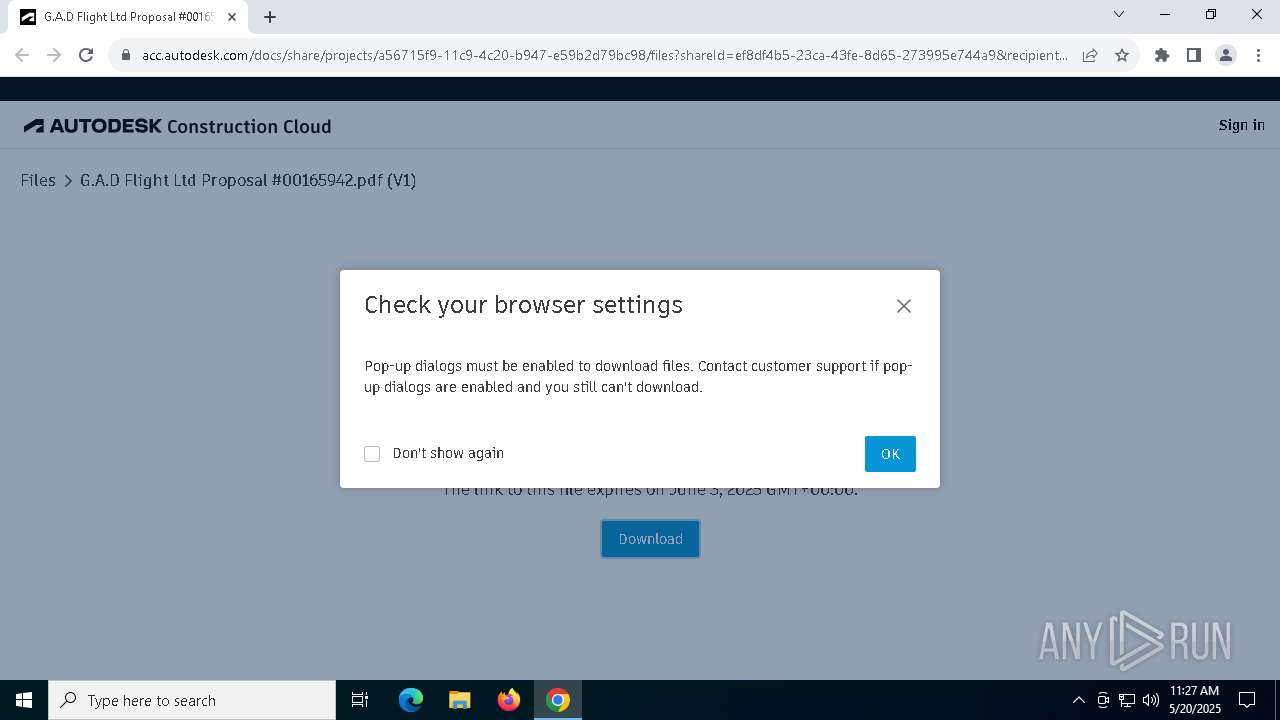Close the browser settings dialog with X
This screenshot has width=1280, height=720.
[904, 306]
